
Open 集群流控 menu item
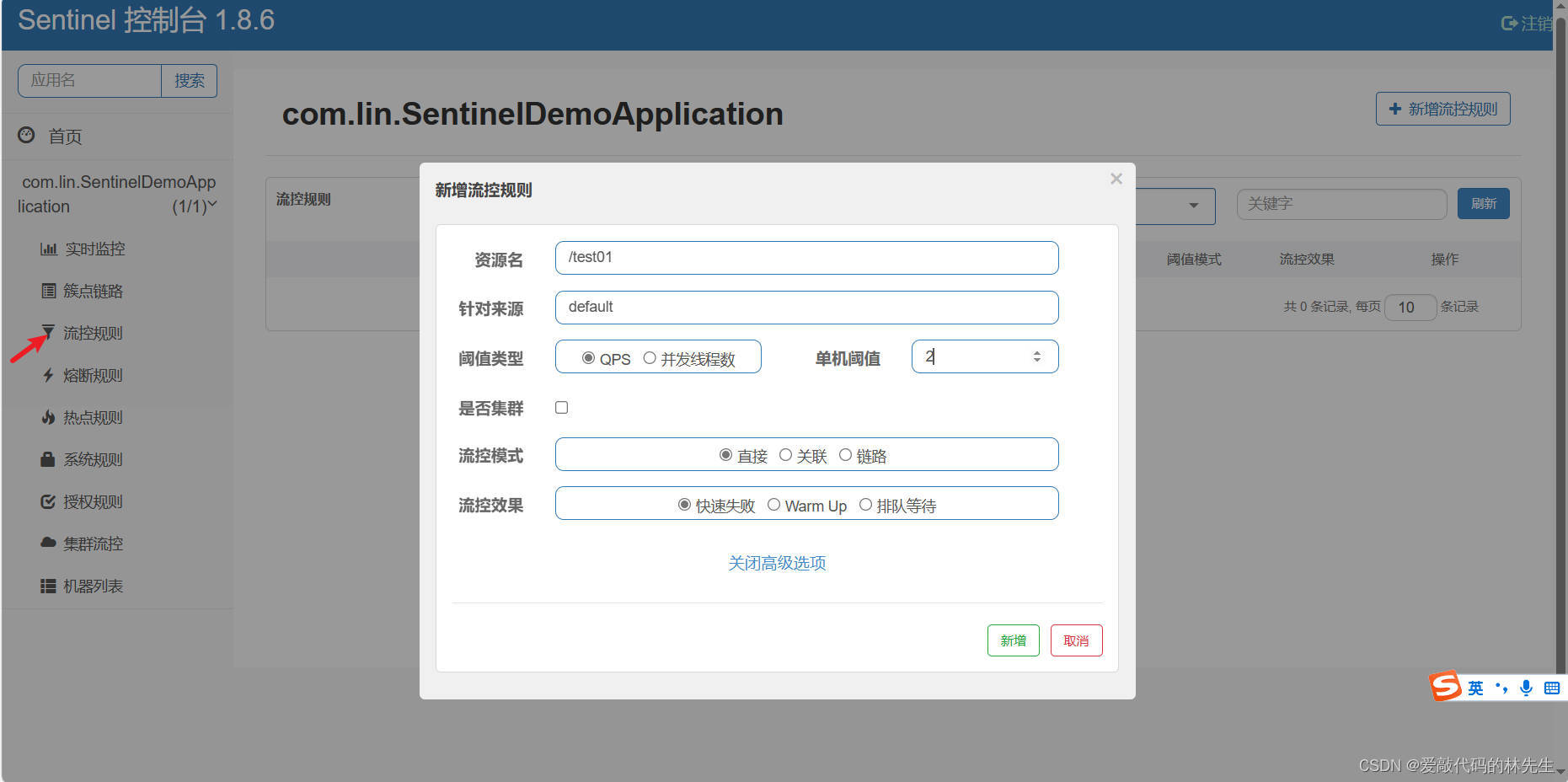point(94,544)
